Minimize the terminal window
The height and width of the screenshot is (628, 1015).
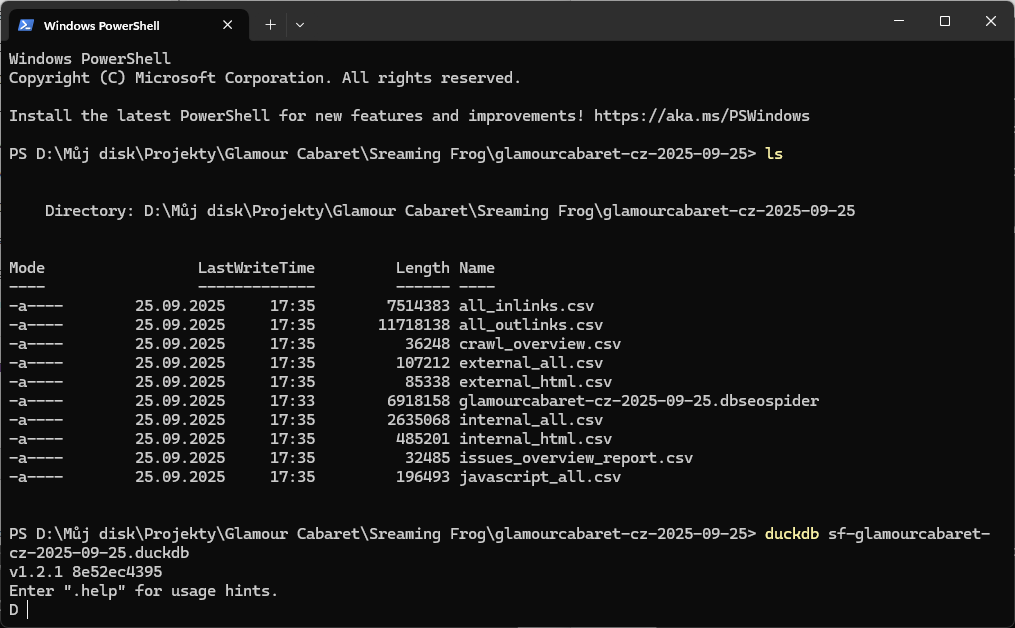tap(897, 22)
